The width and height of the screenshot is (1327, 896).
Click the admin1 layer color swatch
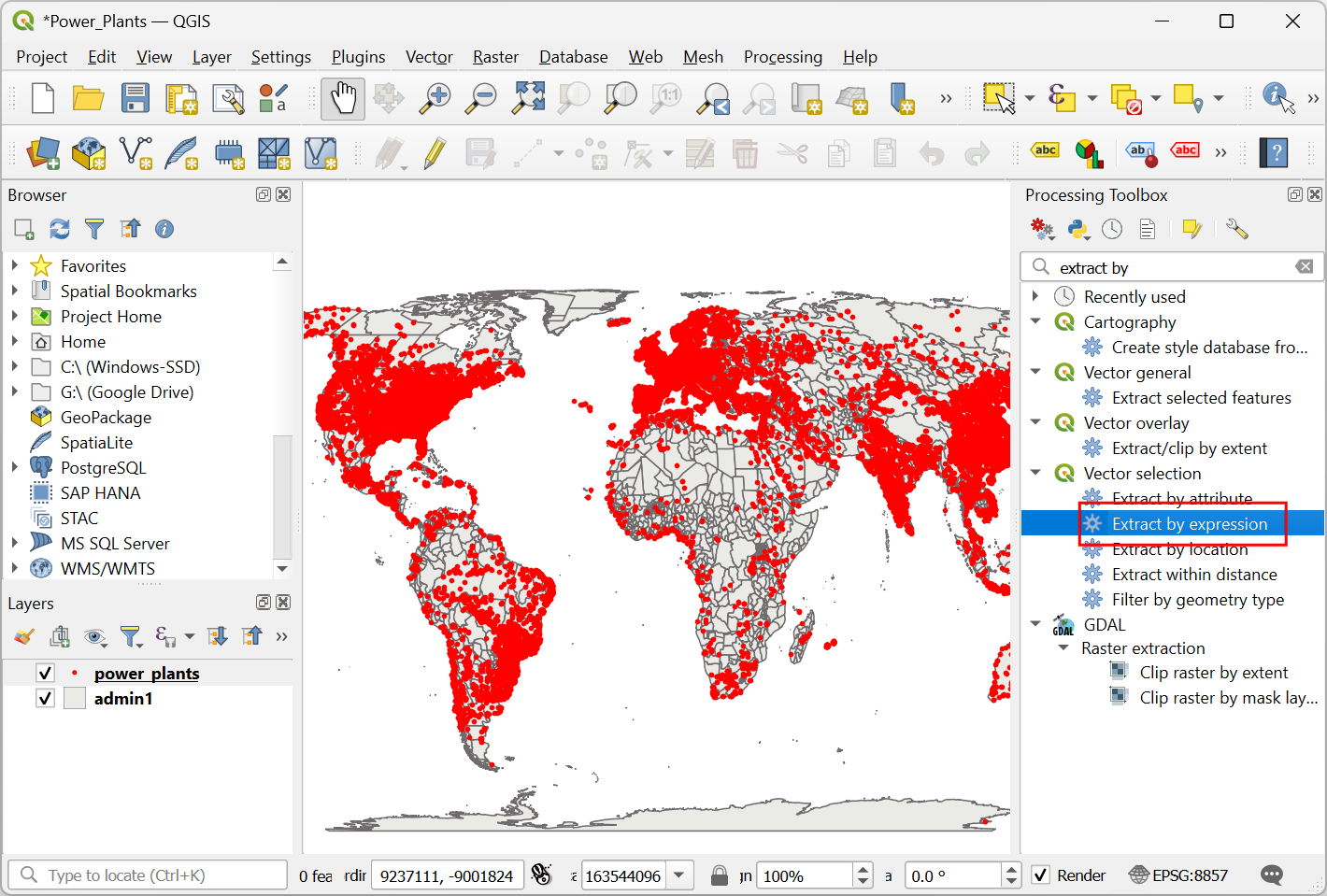pyautogui.click(x=75, y=698)
